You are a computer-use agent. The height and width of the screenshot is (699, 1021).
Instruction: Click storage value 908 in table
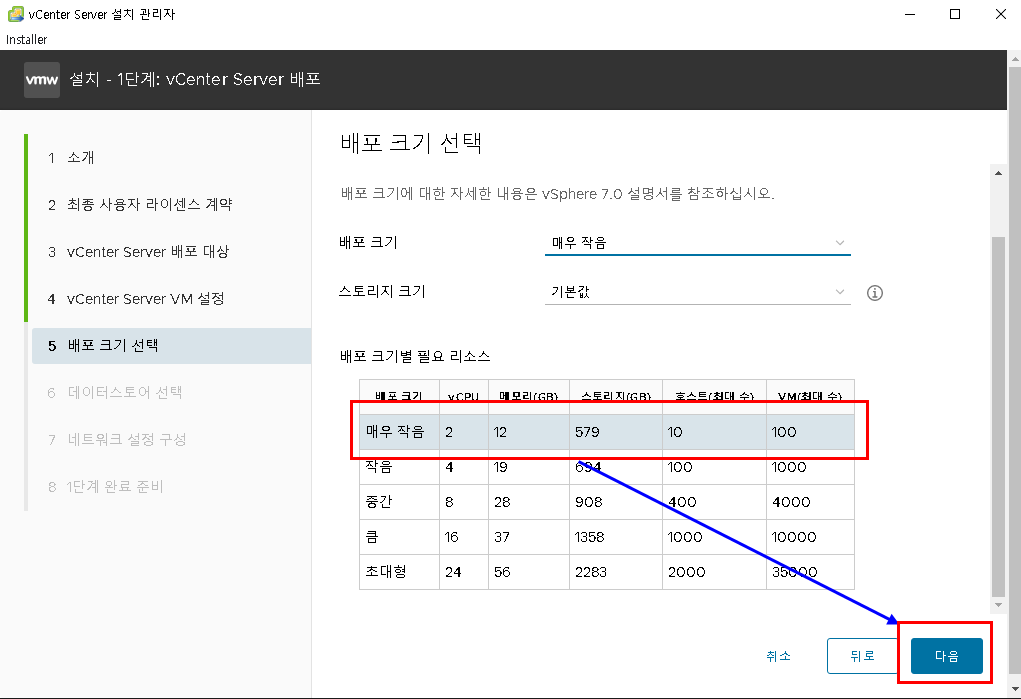click(589, 502)
